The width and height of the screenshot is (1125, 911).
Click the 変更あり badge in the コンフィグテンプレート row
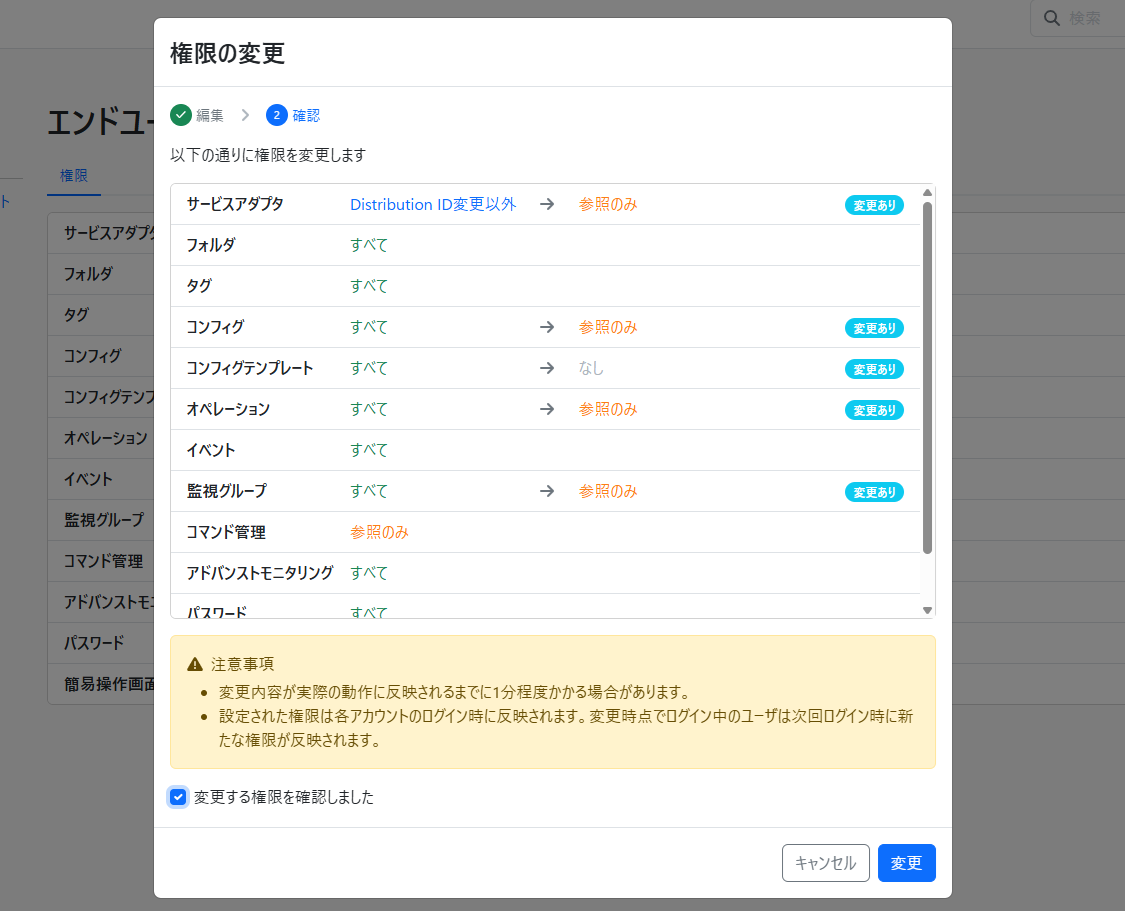tap(874, 369)
